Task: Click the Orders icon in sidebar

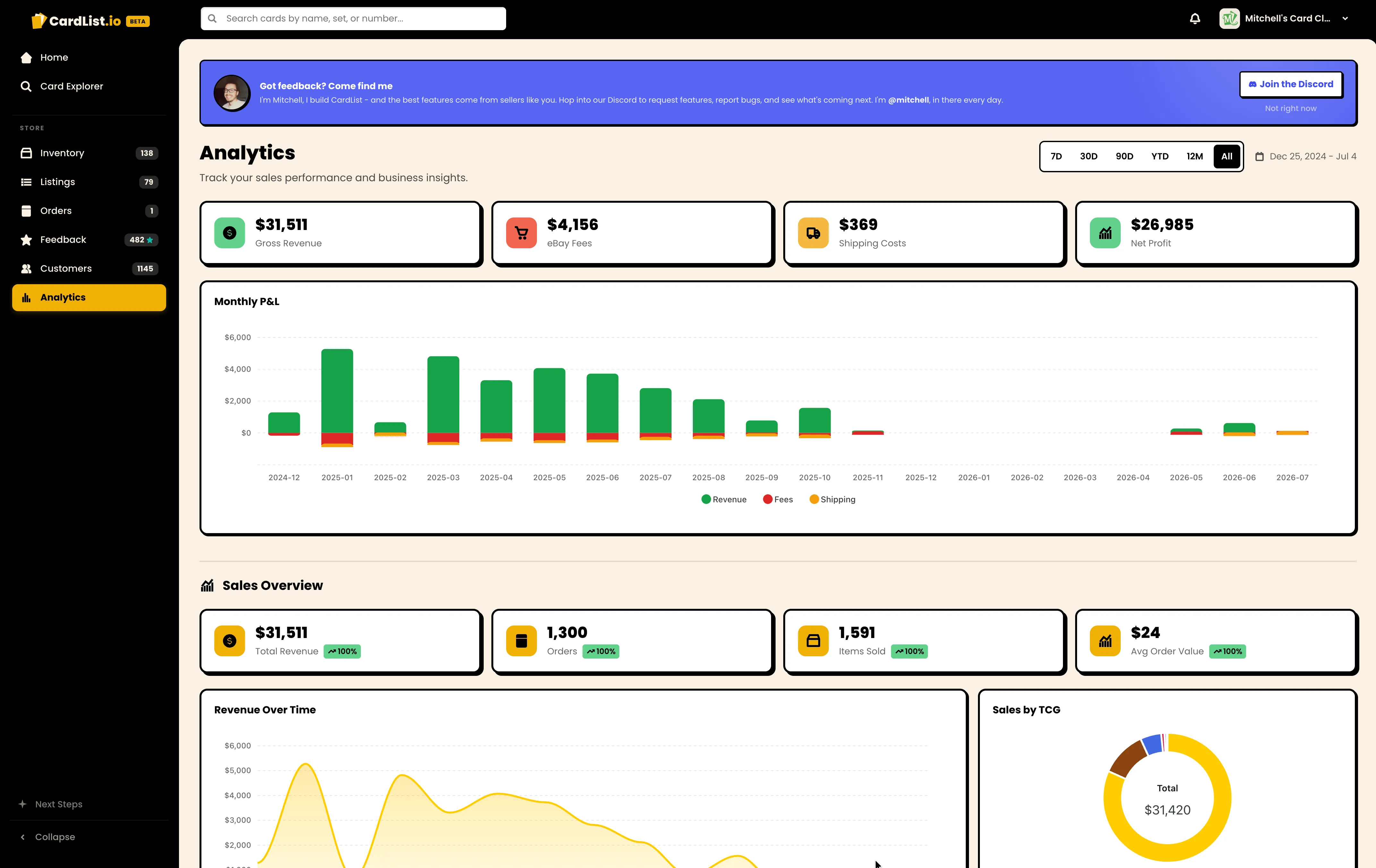Action: [26, 211]
